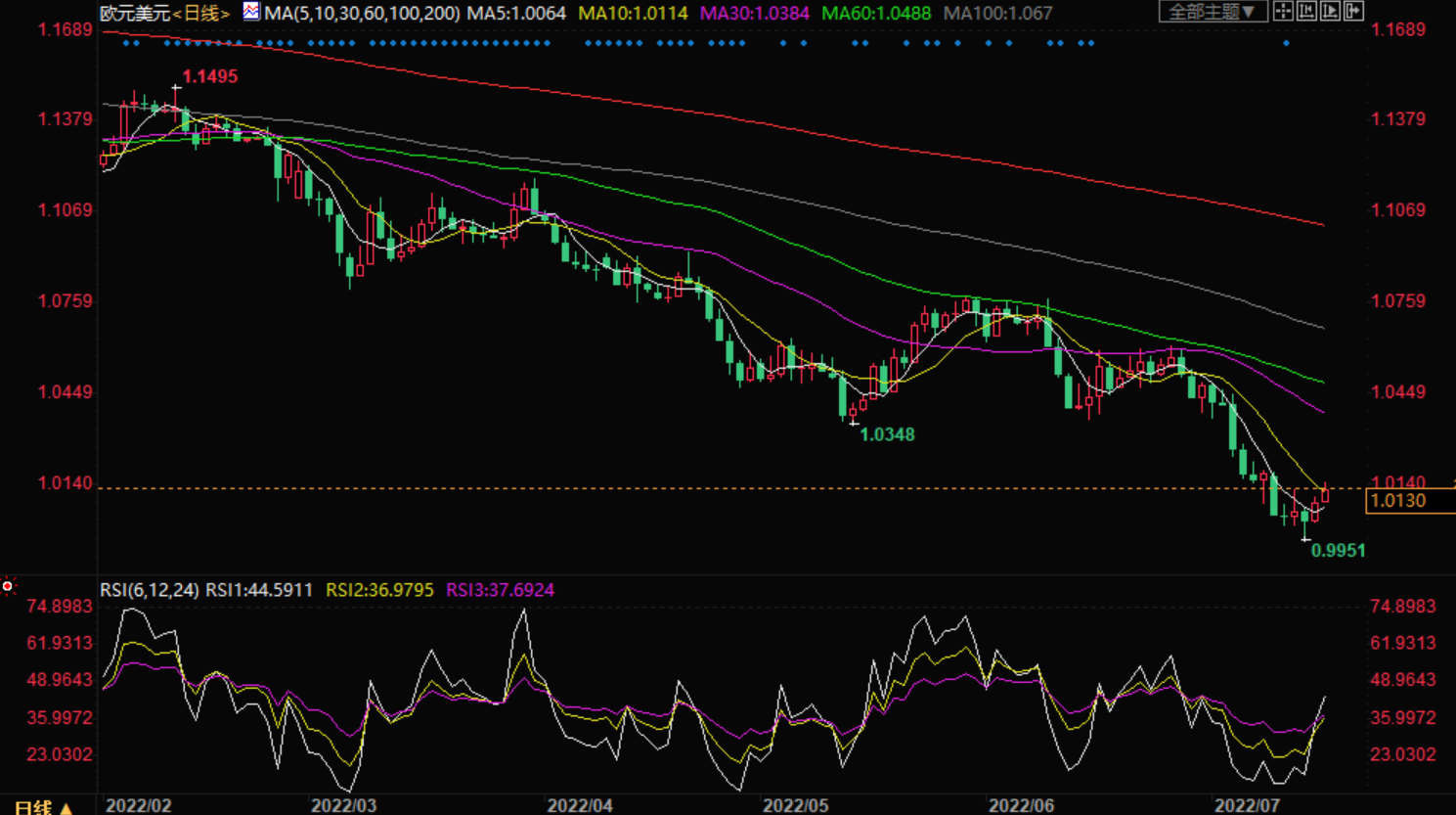This screenshot has width=1456, height=815.
Task: Click the RSI3 magenta value label
Action: coord(500,590)
